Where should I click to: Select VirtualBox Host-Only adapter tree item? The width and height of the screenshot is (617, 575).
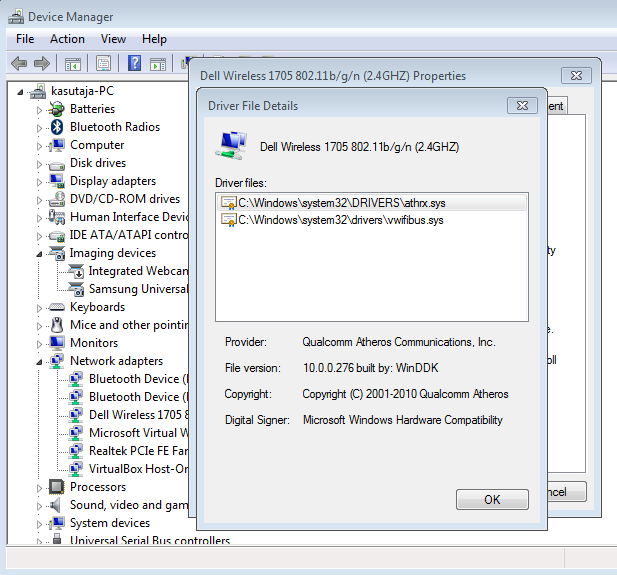click(139, 469)
